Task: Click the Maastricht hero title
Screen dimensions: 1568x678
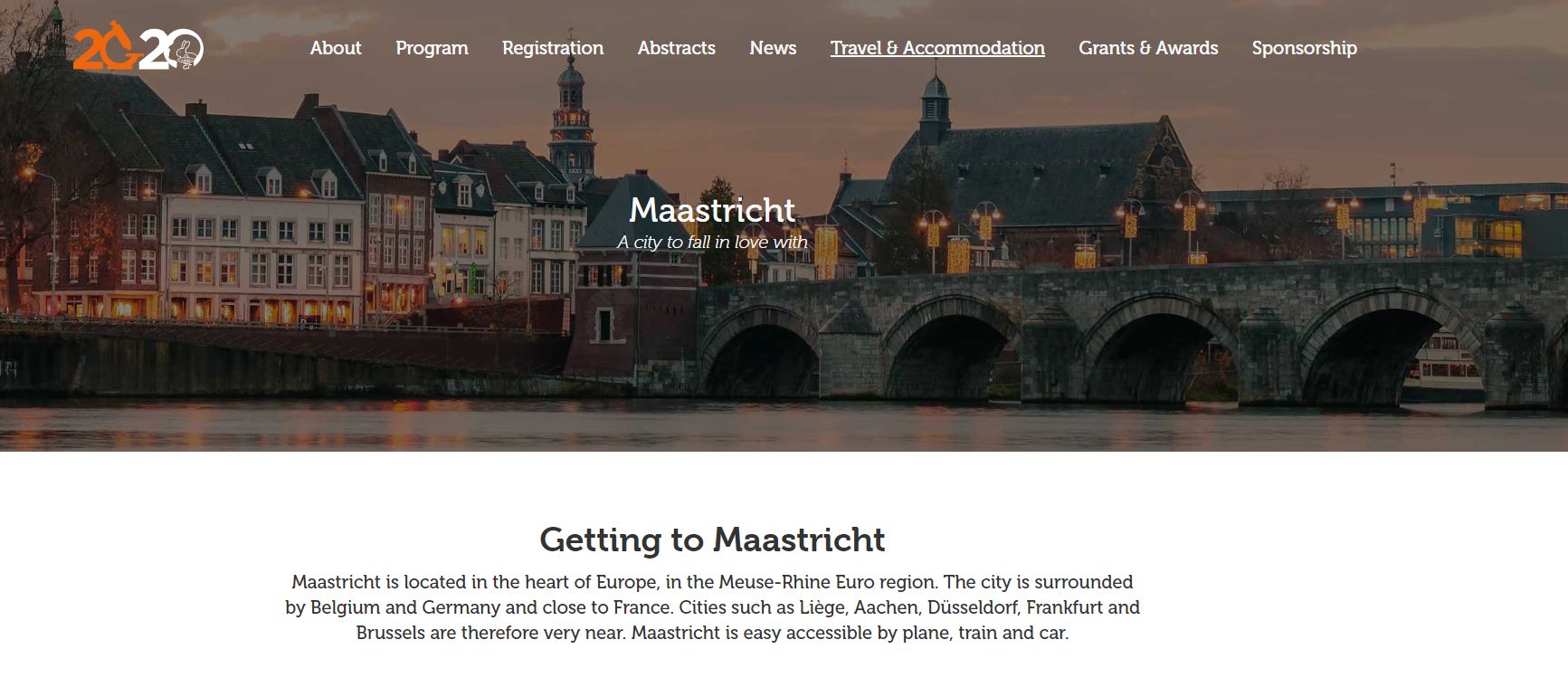Action: [x=712, y=210]
